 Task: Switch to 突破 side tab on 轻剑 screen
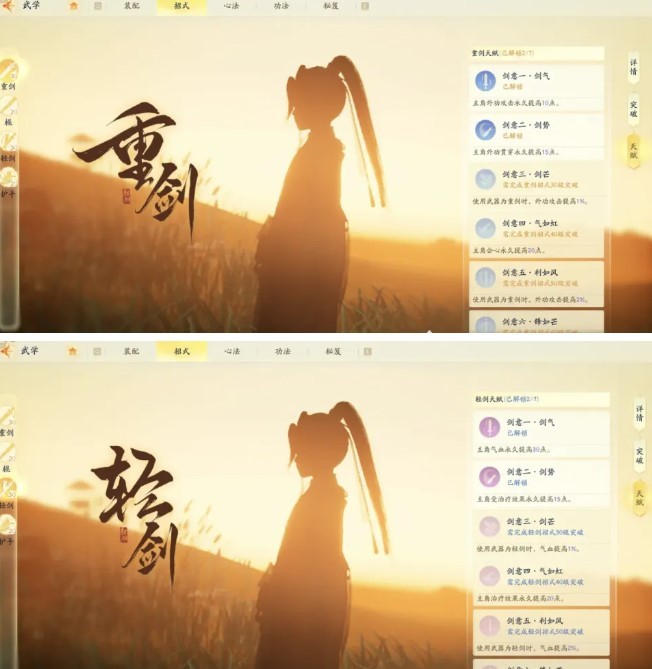(x=639, y=456)
